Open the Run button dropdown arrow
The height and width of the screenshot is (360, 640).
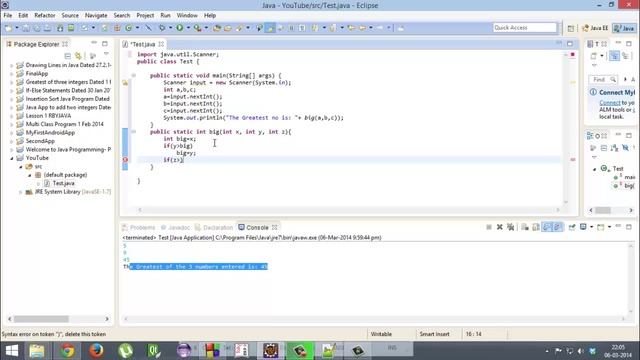click(x=188, y=28)
